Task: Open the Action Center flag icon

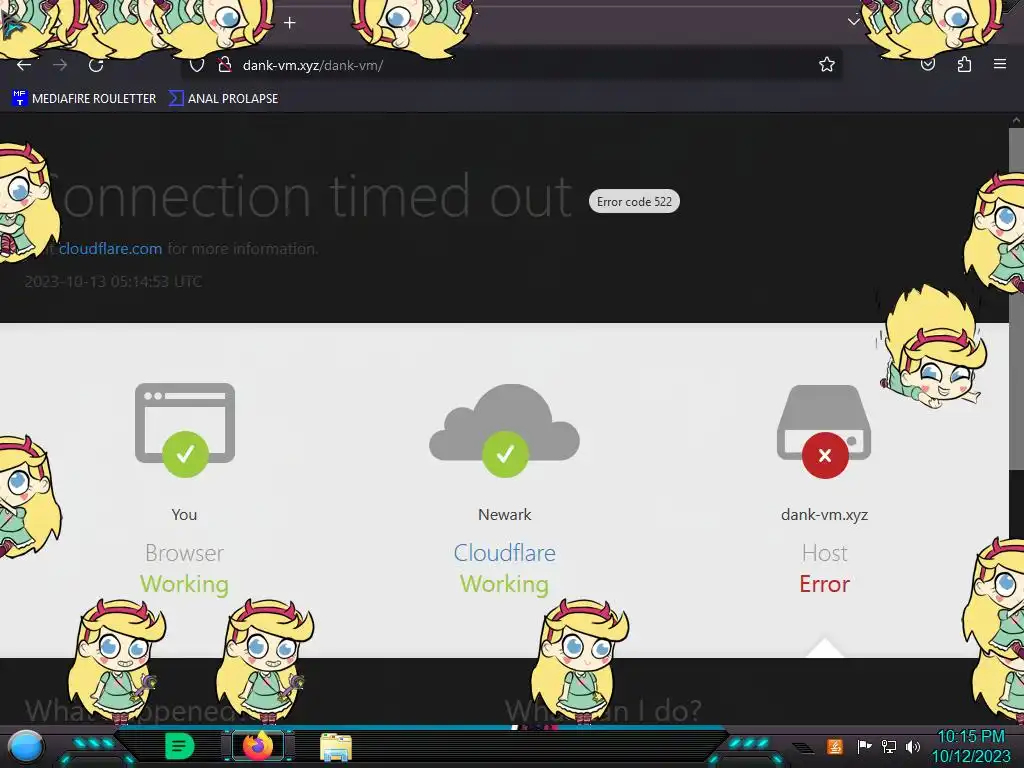Action: pos(864,746)
